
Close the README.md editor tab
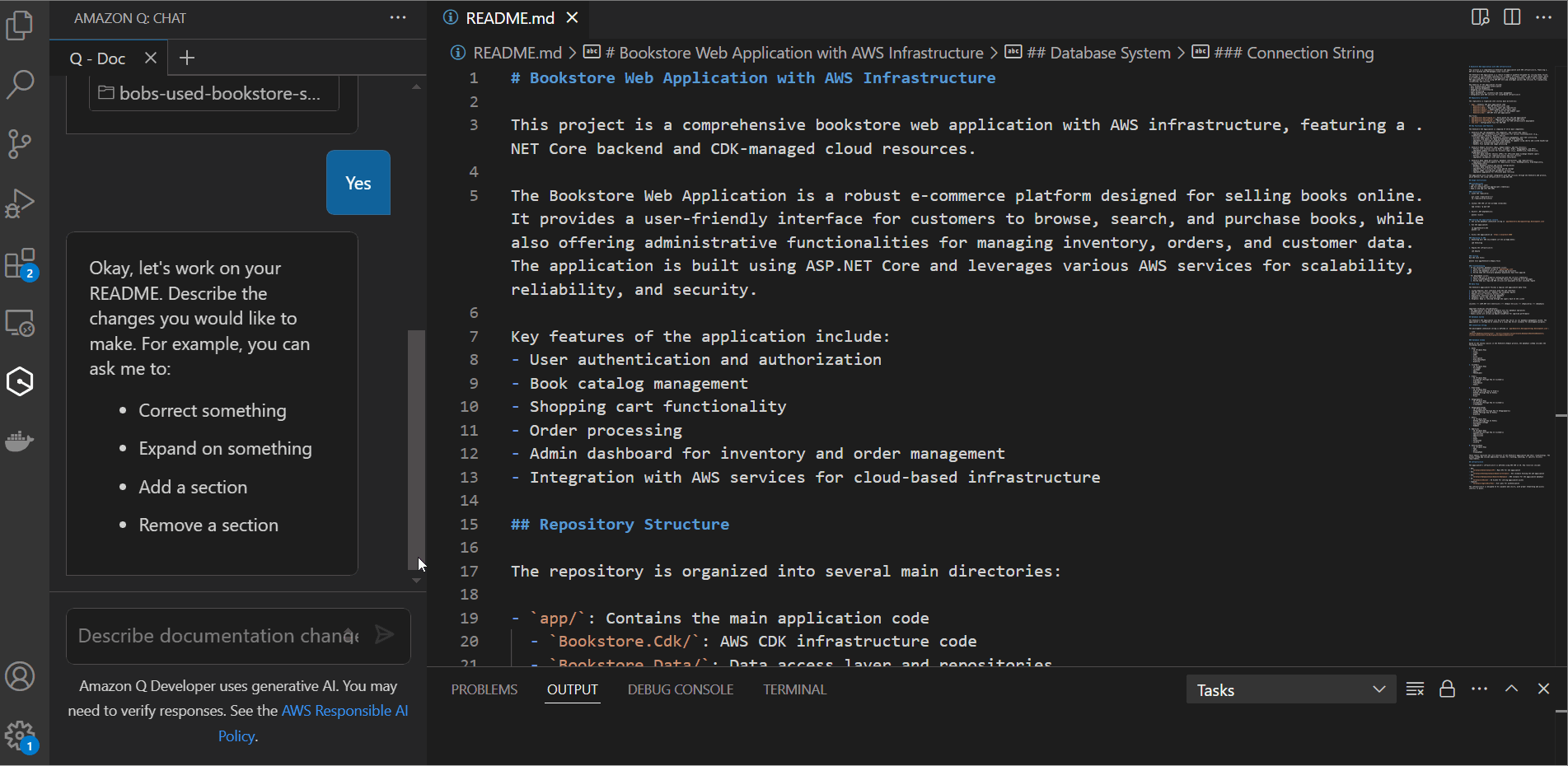(x=573, y=17)
